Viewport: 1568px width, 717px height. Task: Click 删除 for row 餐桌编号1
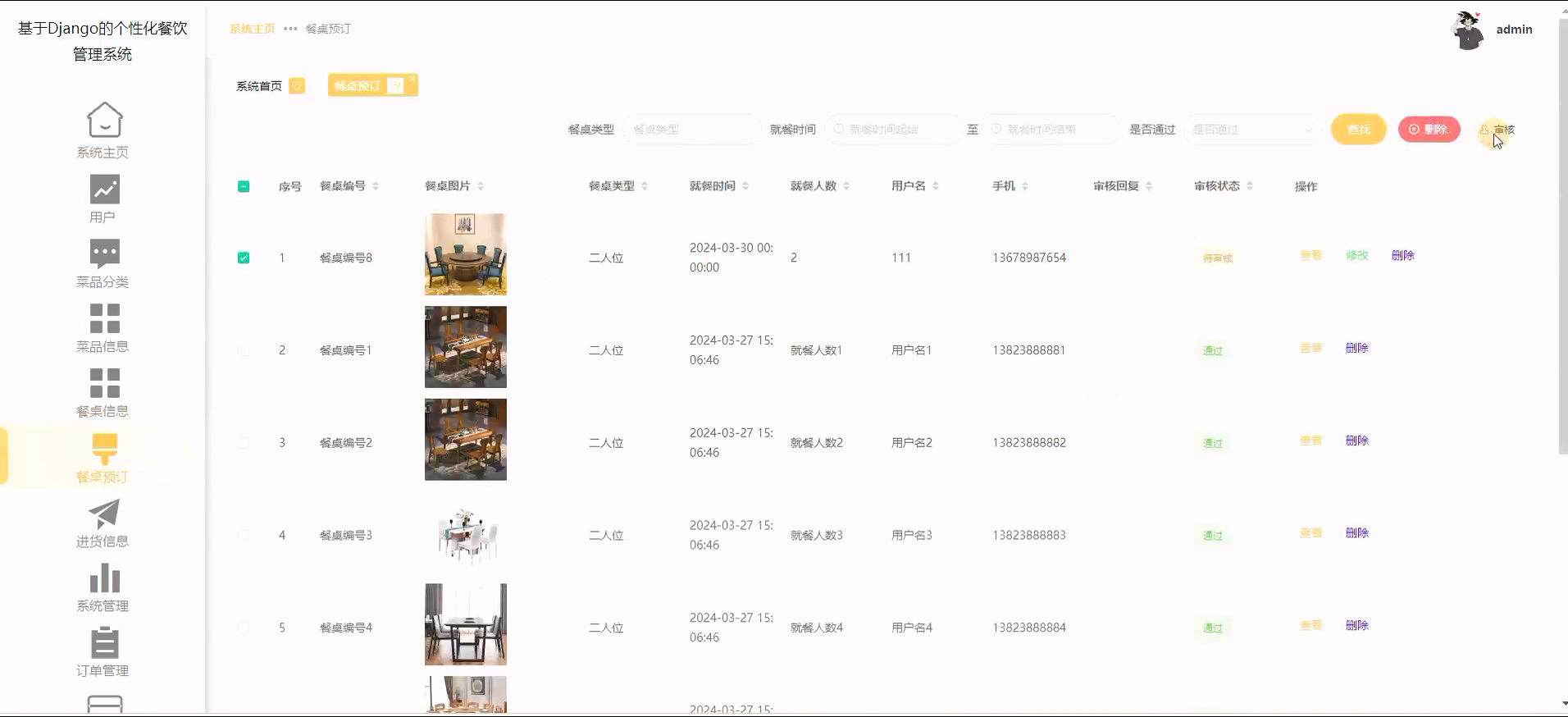[1357, 348]
